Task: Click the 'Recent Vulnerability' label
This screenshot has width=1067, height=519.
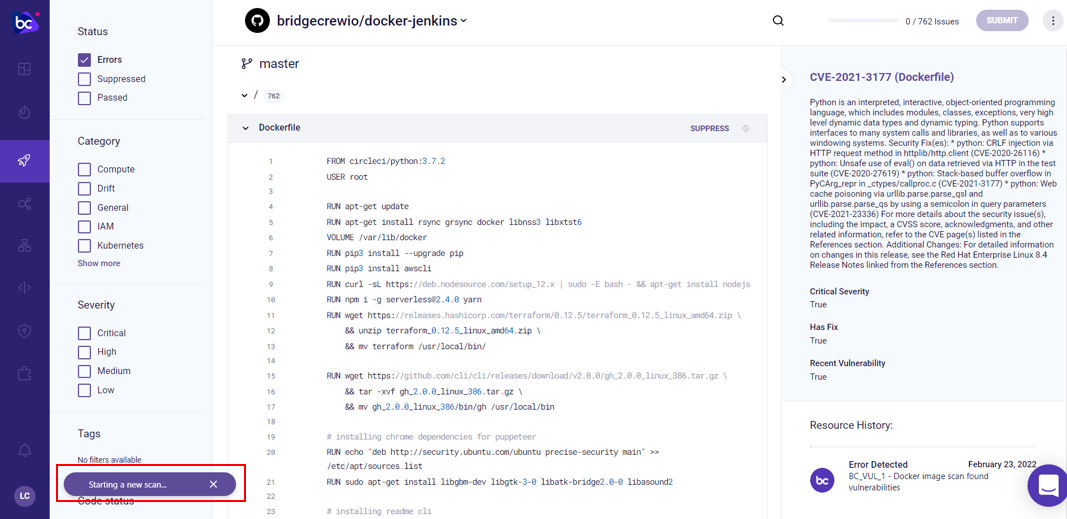Action: point(847,363)
